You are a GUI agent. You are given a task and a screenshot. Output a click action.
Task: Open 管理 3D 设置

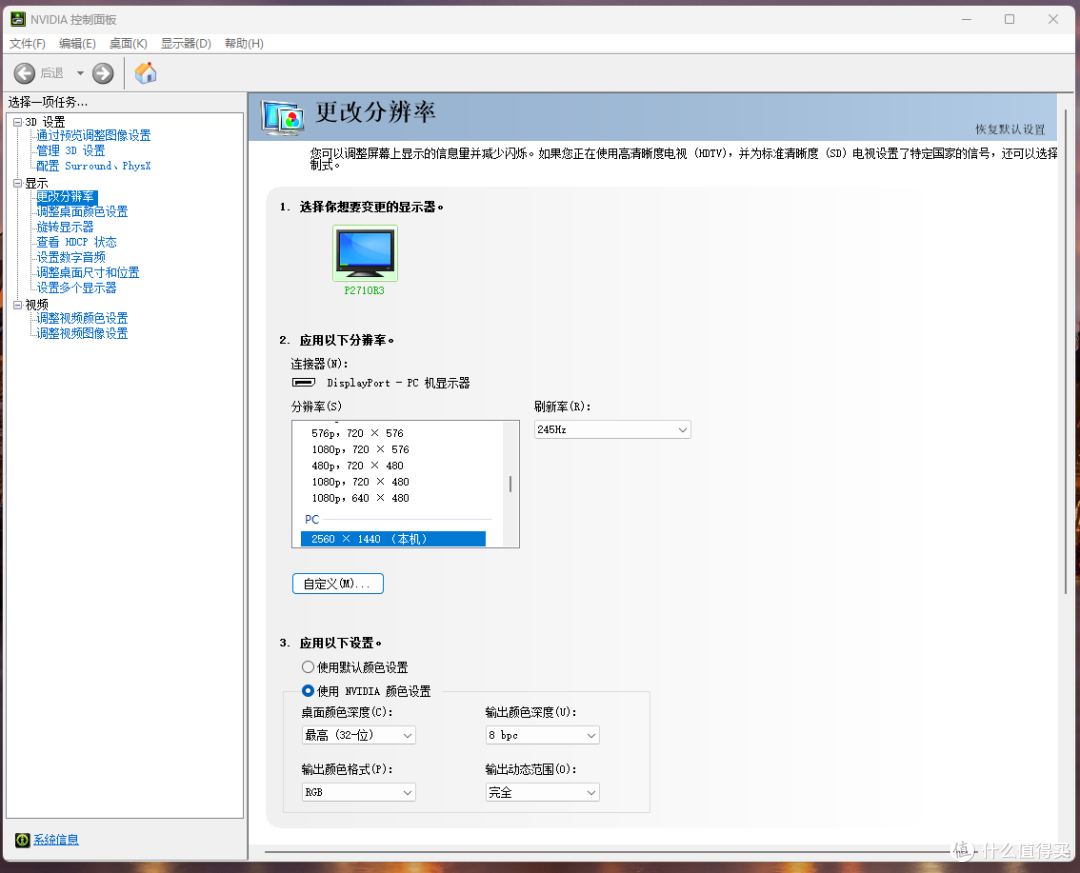(x=71, y=150)
